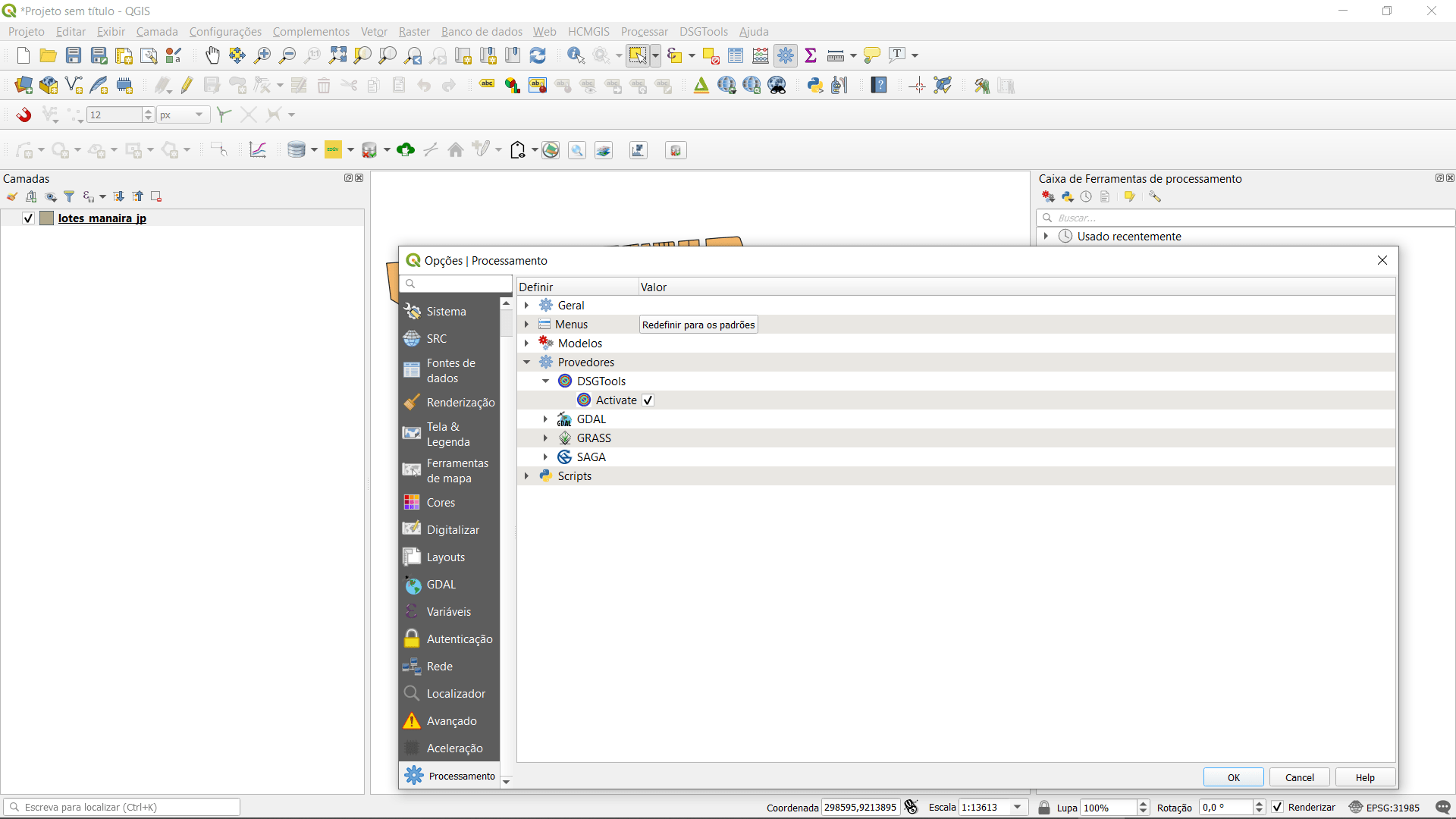Collapse the Provedores tree node

pos(526,362)
